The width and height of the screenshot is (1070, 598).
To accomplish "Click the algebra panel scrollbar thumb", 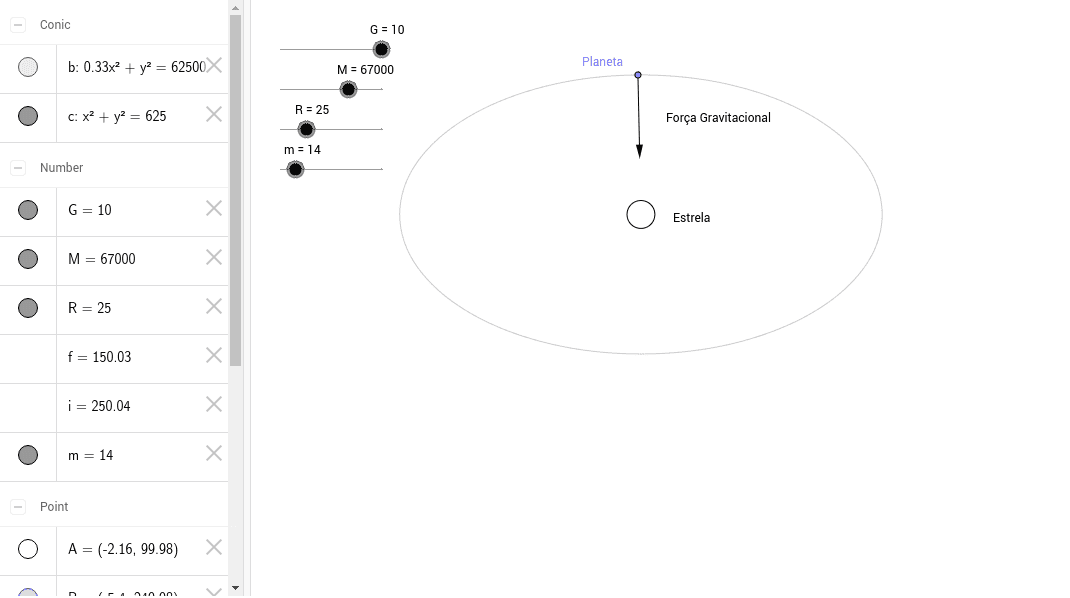I will [235, 190].
